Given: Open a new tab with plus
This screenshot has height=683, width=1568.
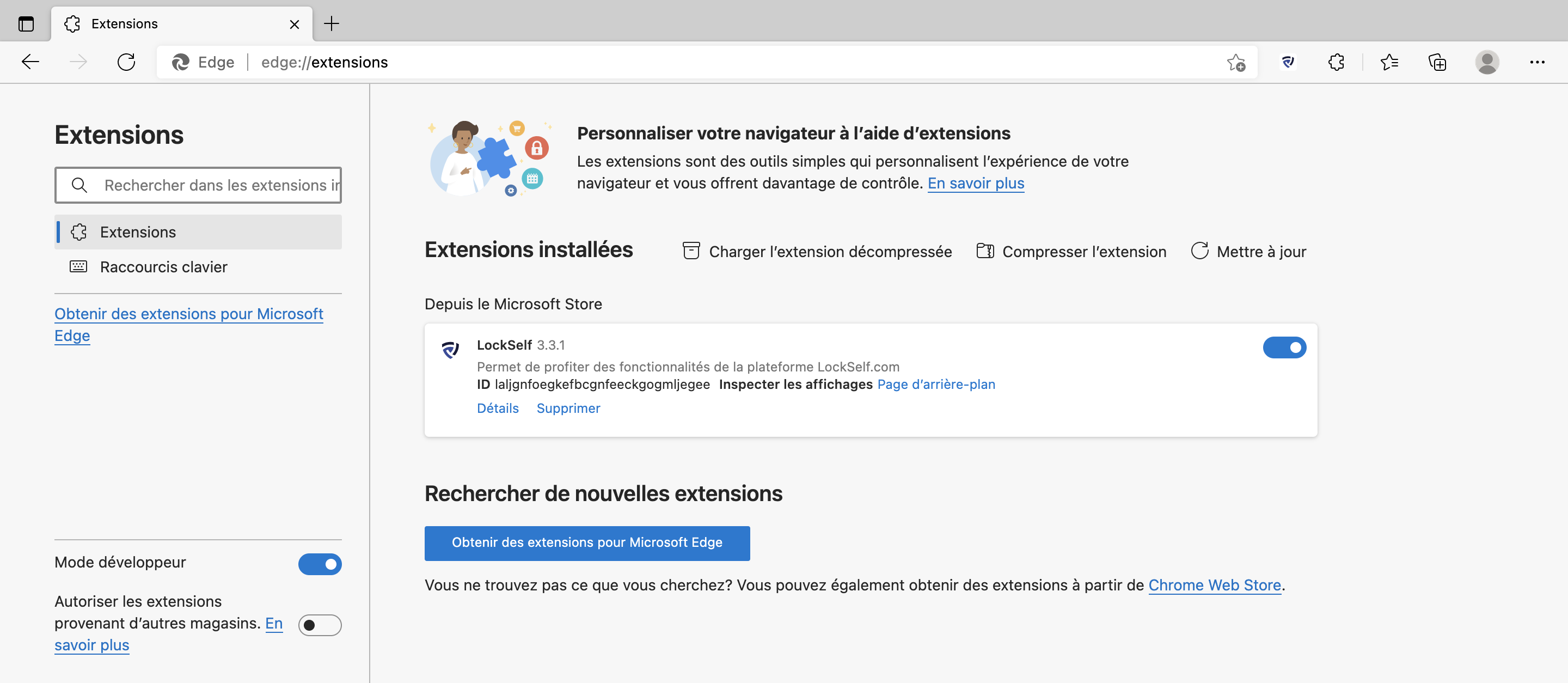Looking at the screenshot, I should [331, 24].
